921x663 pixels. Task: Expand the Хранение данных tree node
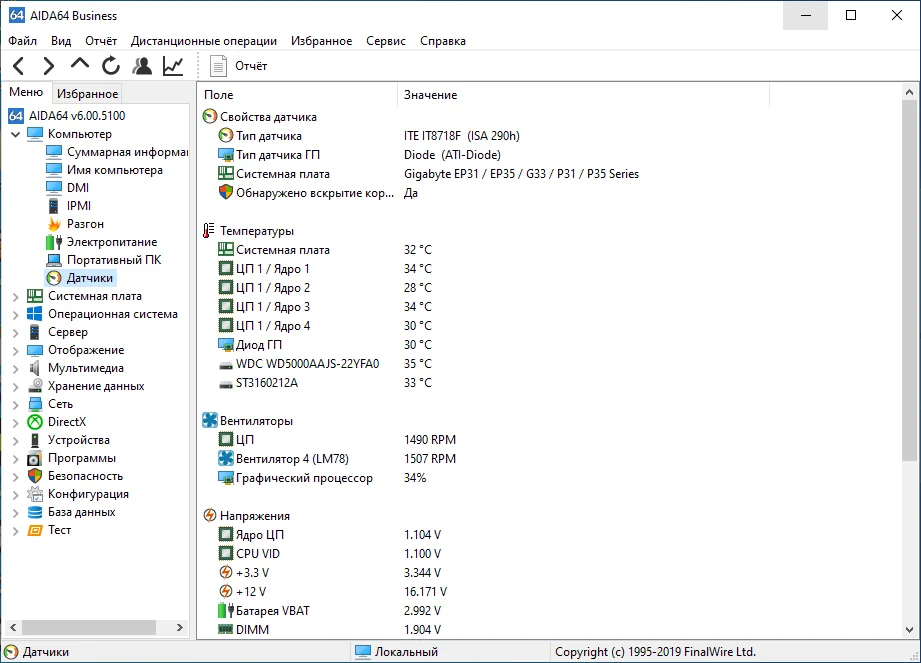tap(16, 387)
